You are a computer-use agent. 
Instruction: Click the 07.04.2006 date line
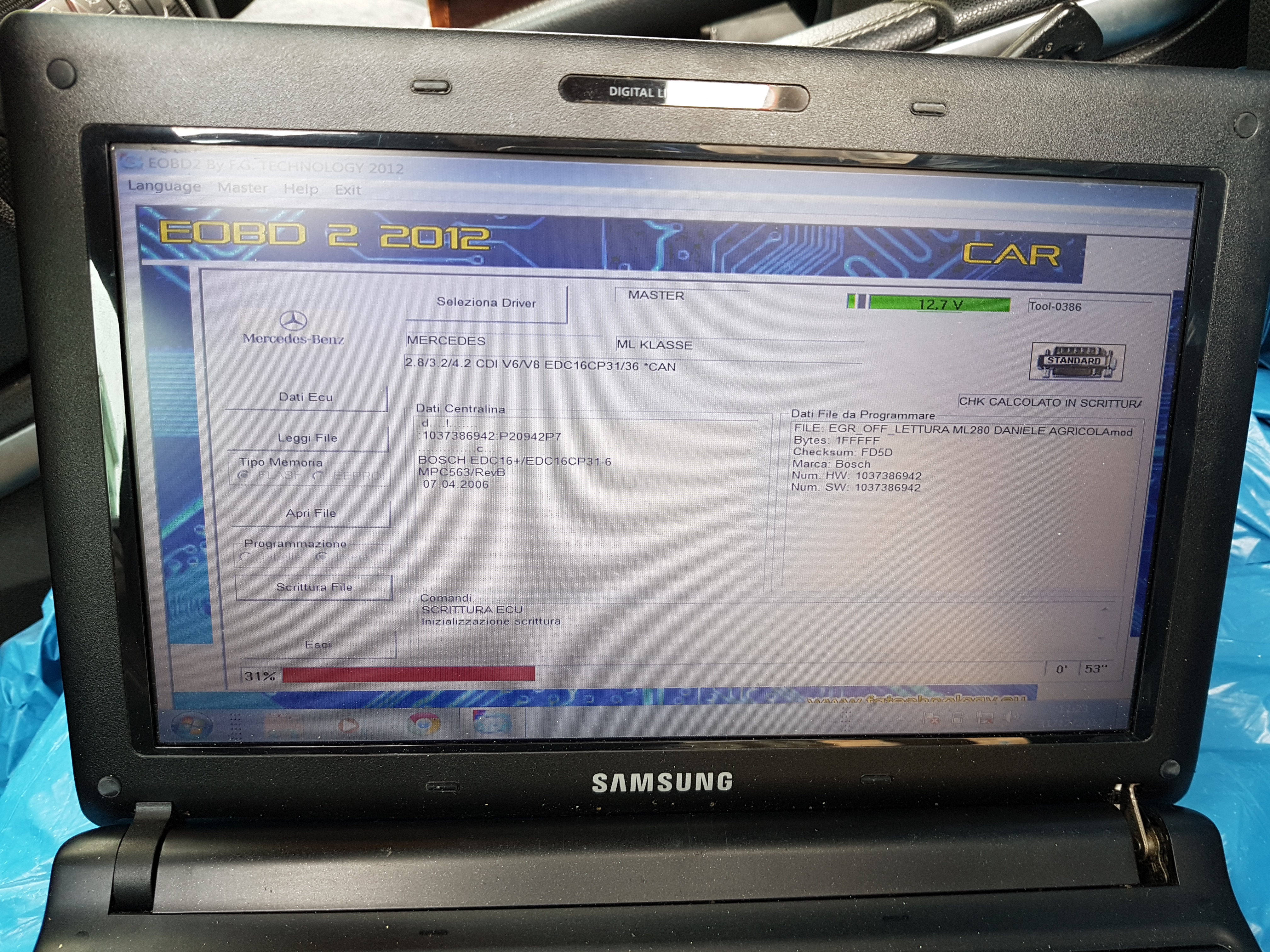pos(456,484)
